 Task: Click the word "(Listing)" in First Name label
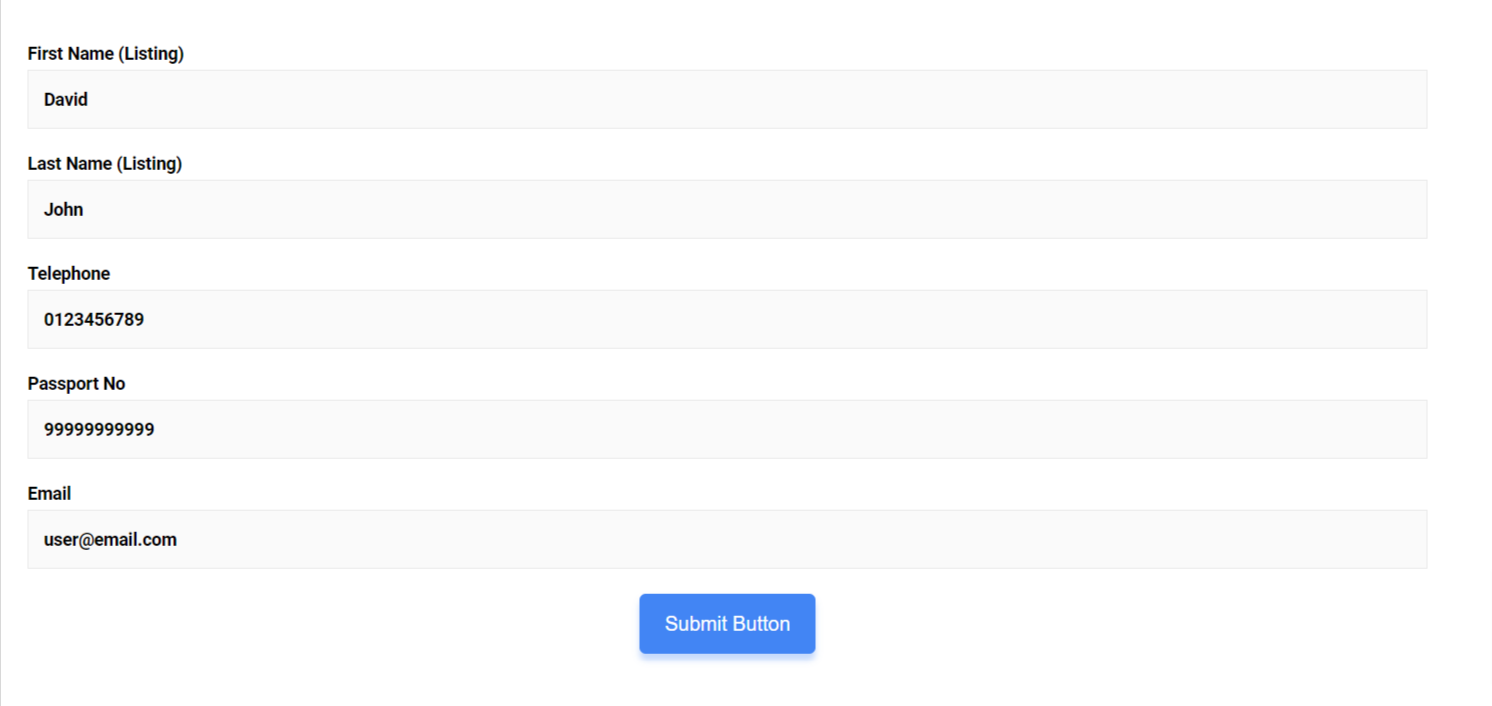[x=151, y=54]
